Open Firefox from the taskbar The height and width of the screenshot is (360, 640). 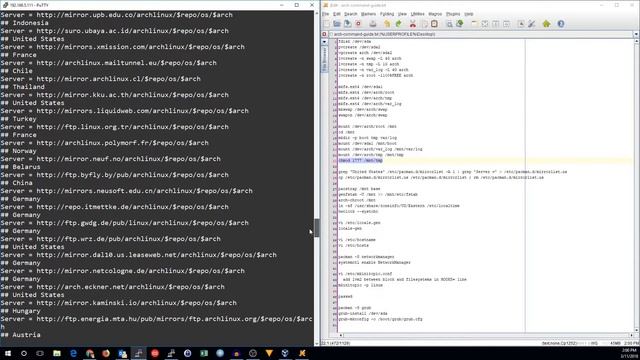(106, 353)
